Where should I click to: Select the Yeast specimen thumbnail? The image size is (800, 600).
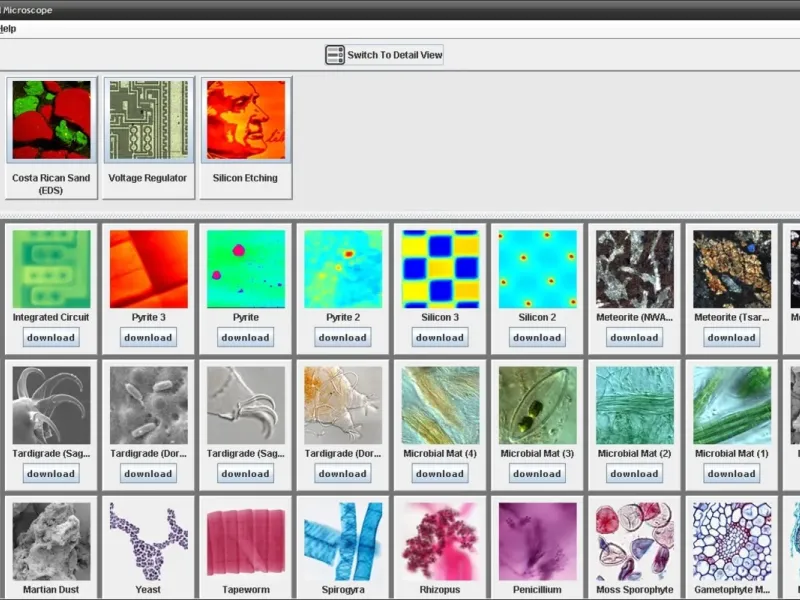pos(148,541)
